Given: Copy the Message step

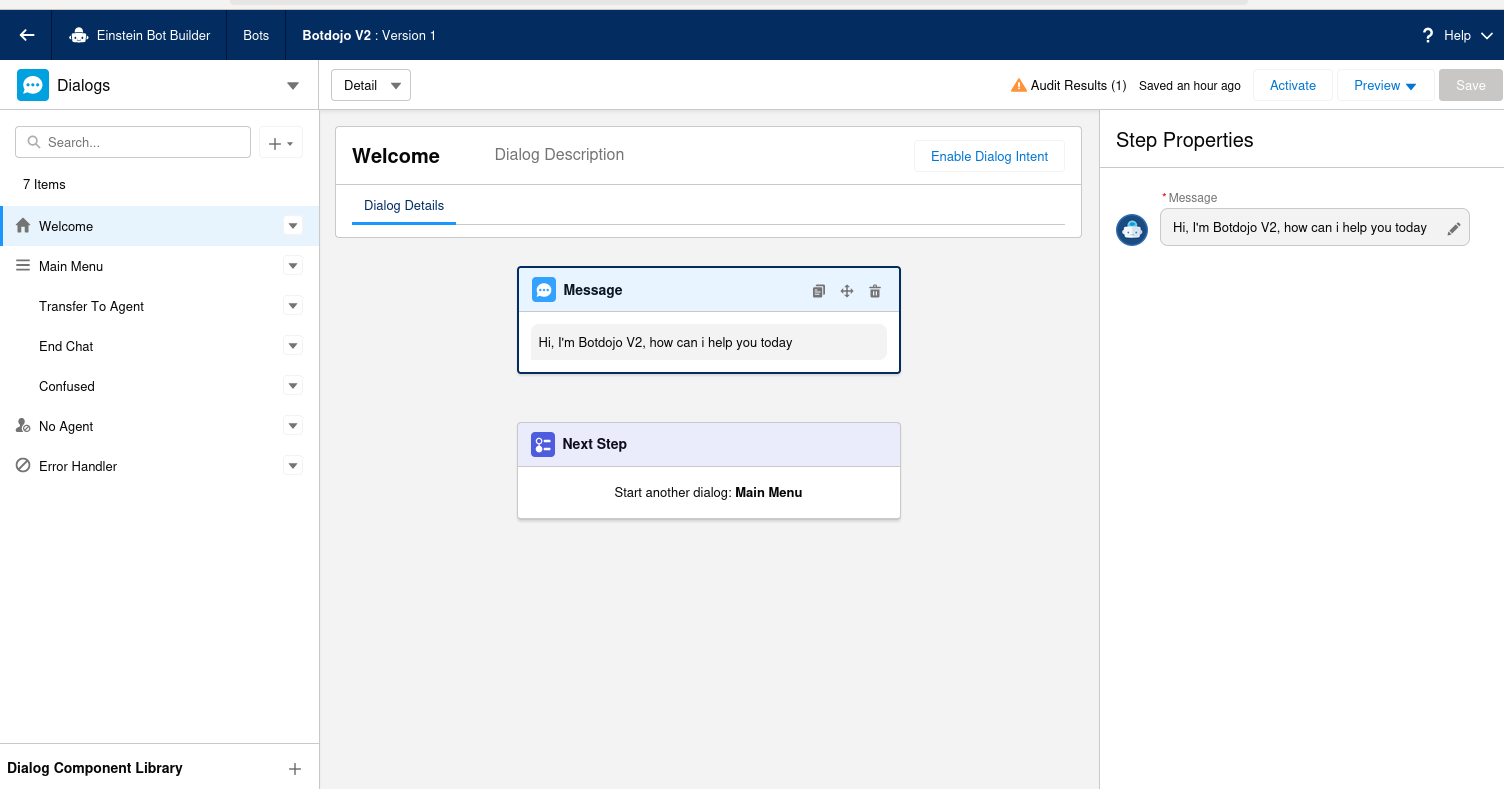Looking at the screenshot, I should [819, 291].
